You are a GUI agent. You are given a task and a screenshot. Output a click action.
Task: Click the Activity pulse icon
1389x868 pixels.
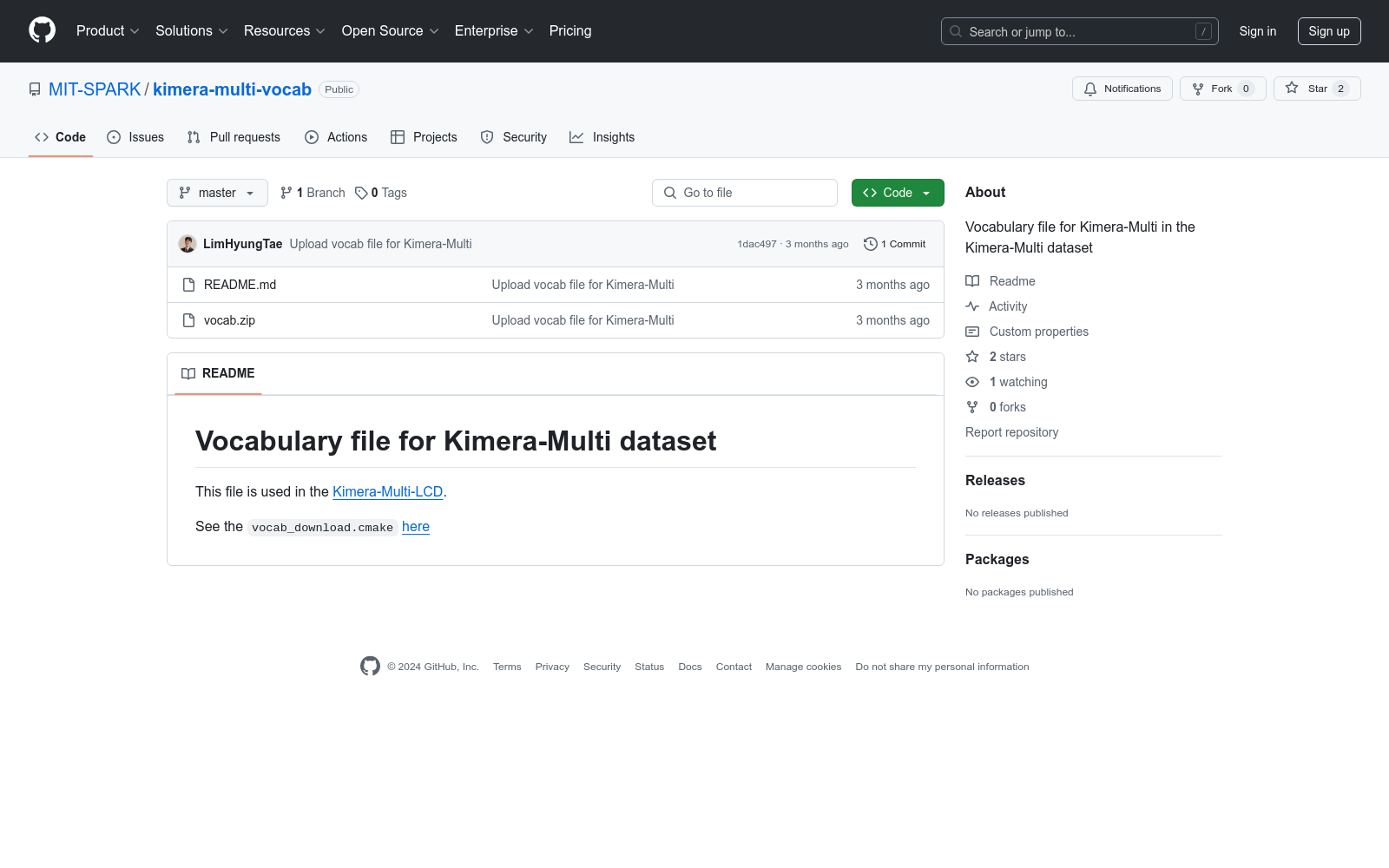pos(972,306)
